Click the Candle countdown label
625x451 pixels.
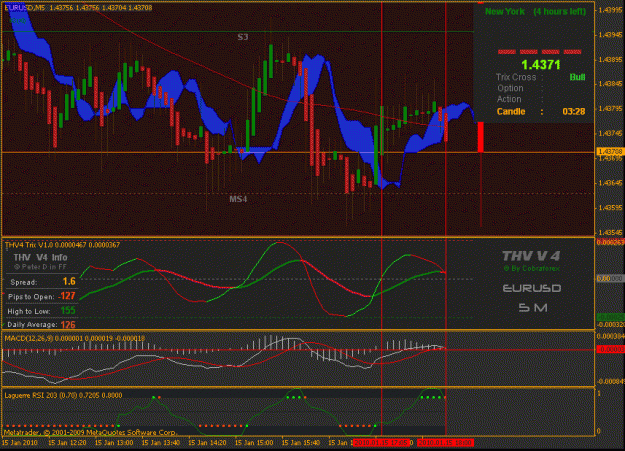(x=511, y=111)
